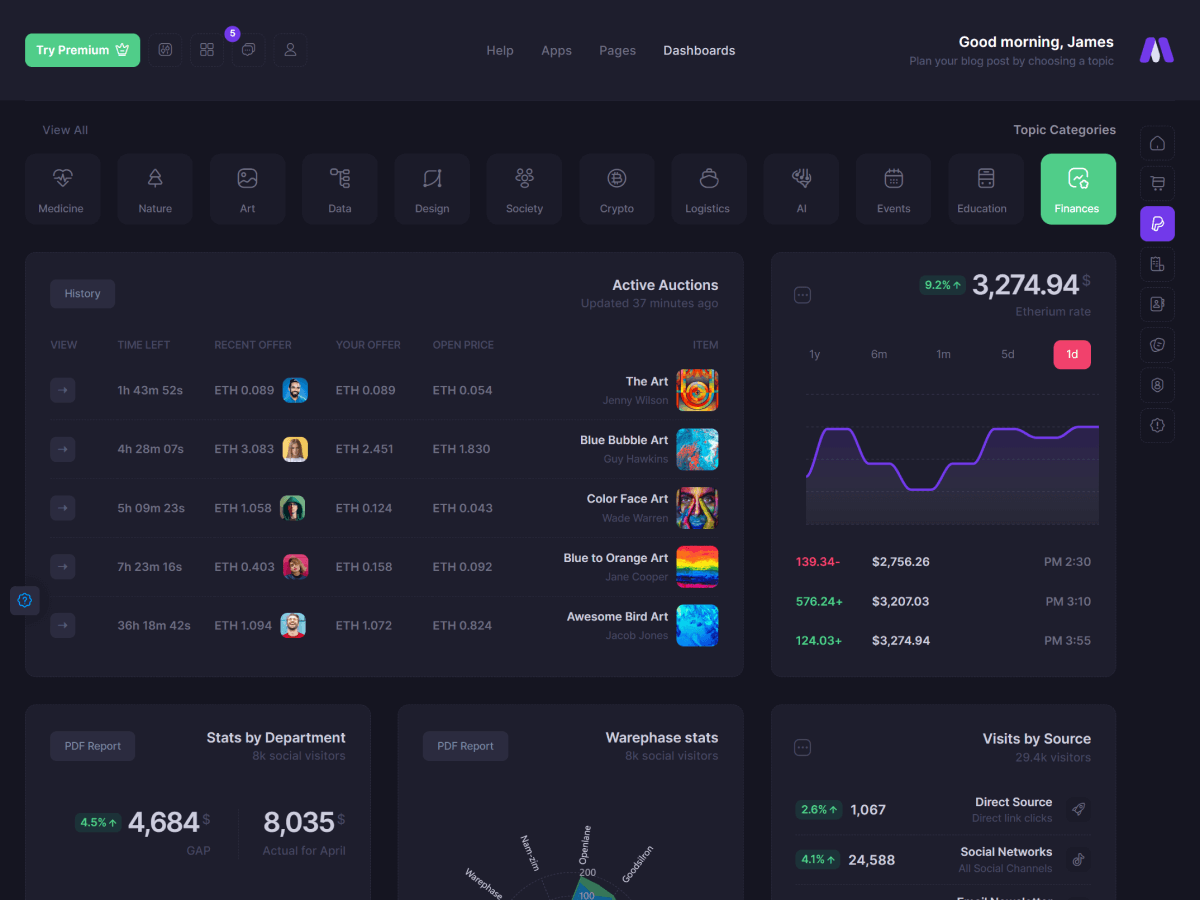
Task: Open the Dashboards menu
Action: (699, 50)
